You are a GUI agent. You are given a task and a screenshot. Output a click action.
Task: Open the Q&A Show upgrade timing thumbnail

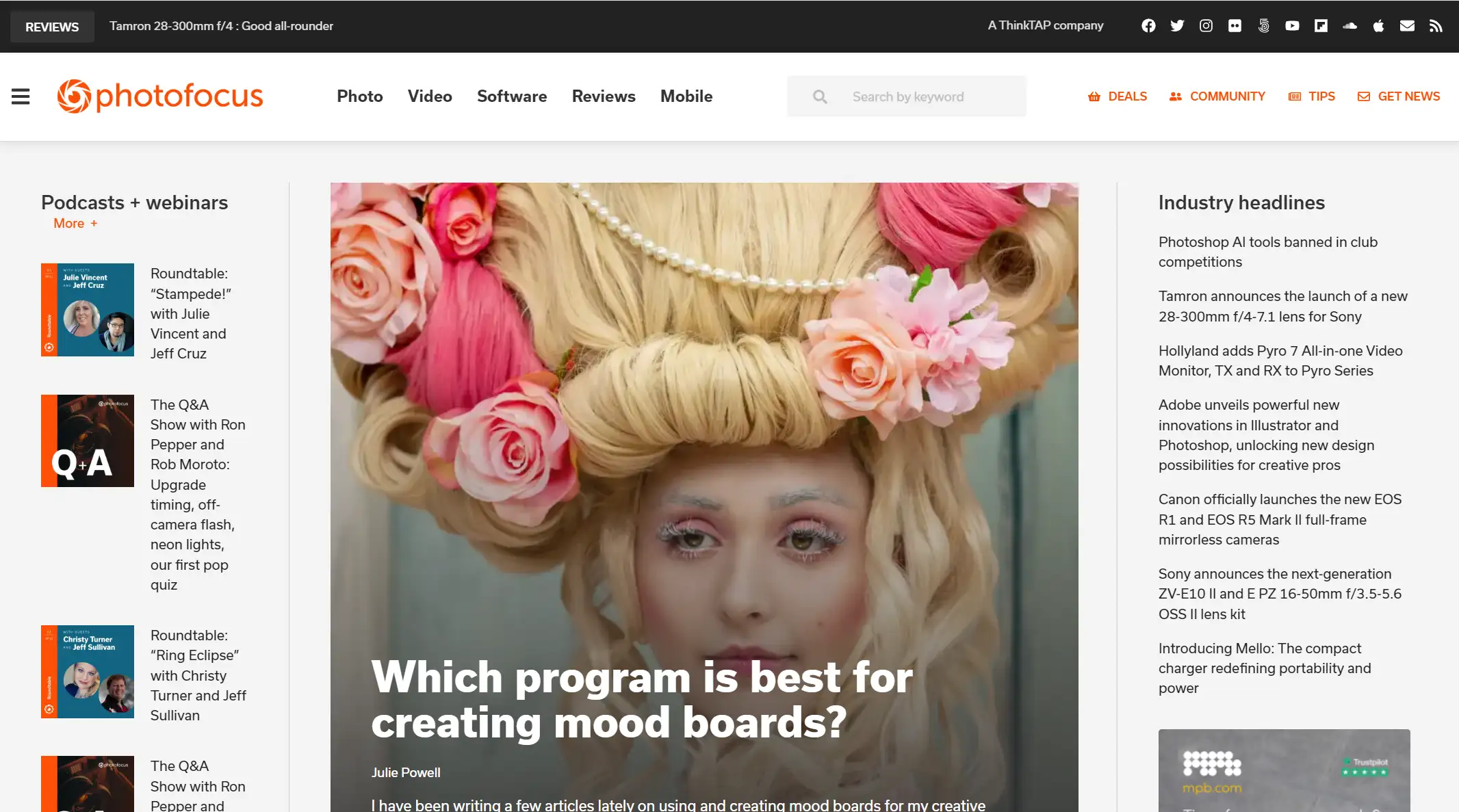[x=88, y=441]
